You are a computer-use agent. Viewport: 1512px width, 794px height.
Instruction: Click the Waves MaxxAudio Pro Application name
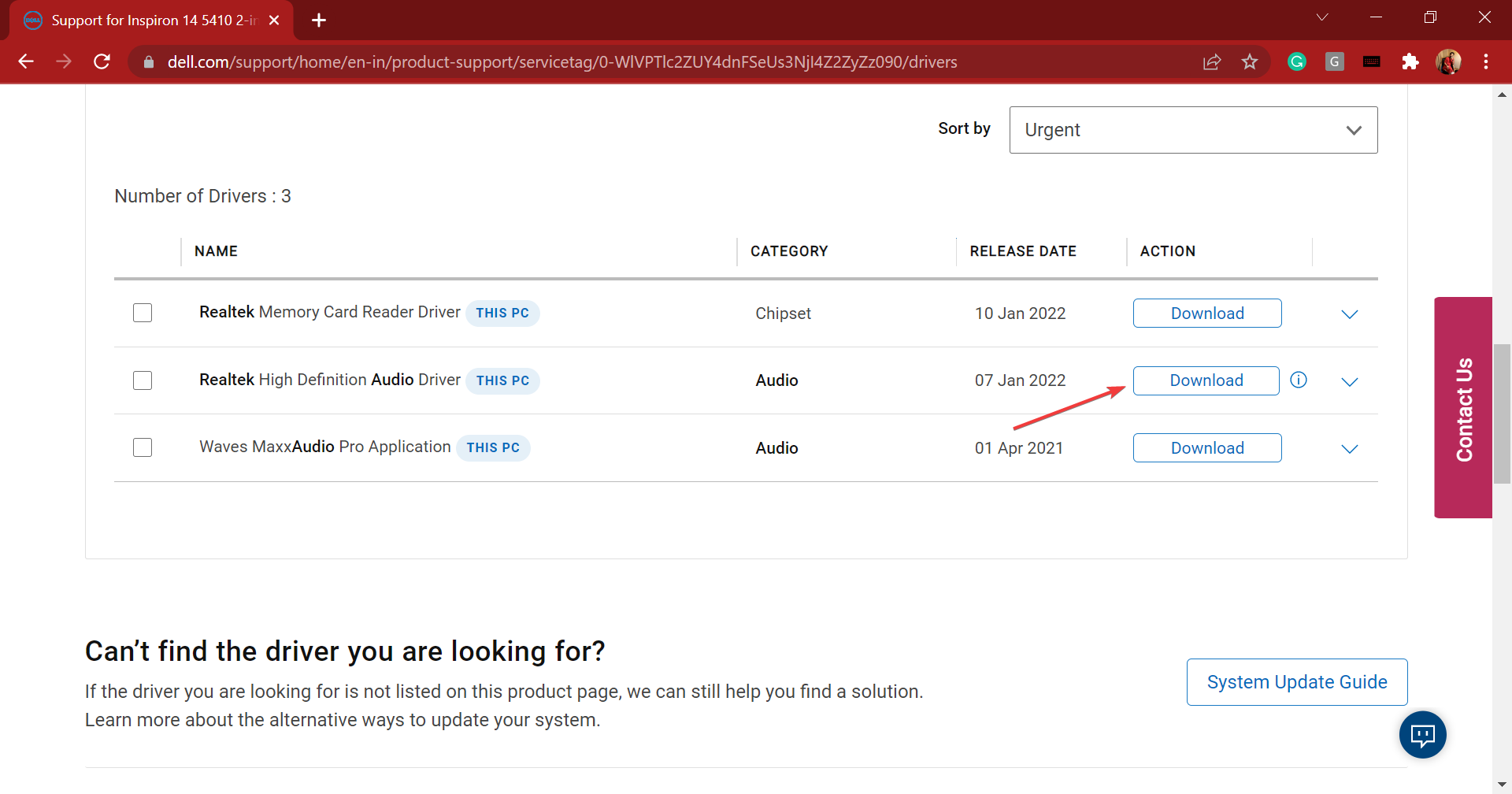tap(325, 447)
